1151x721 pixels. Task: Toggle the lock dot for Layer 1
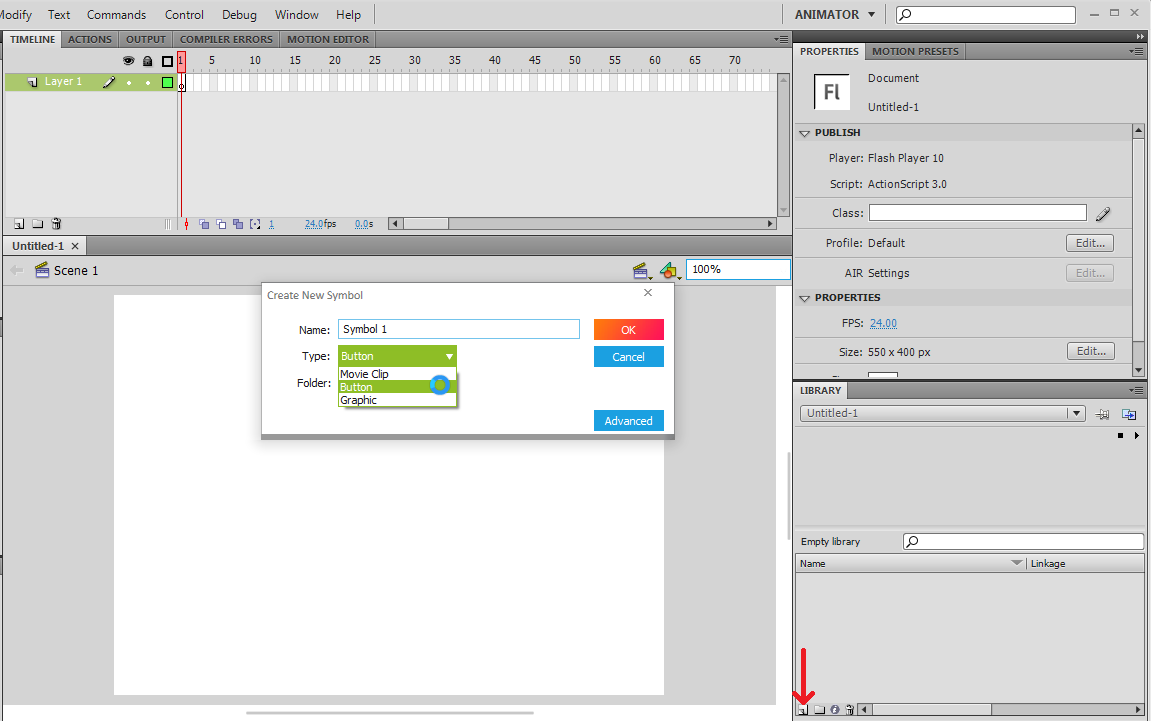[148, 82]
